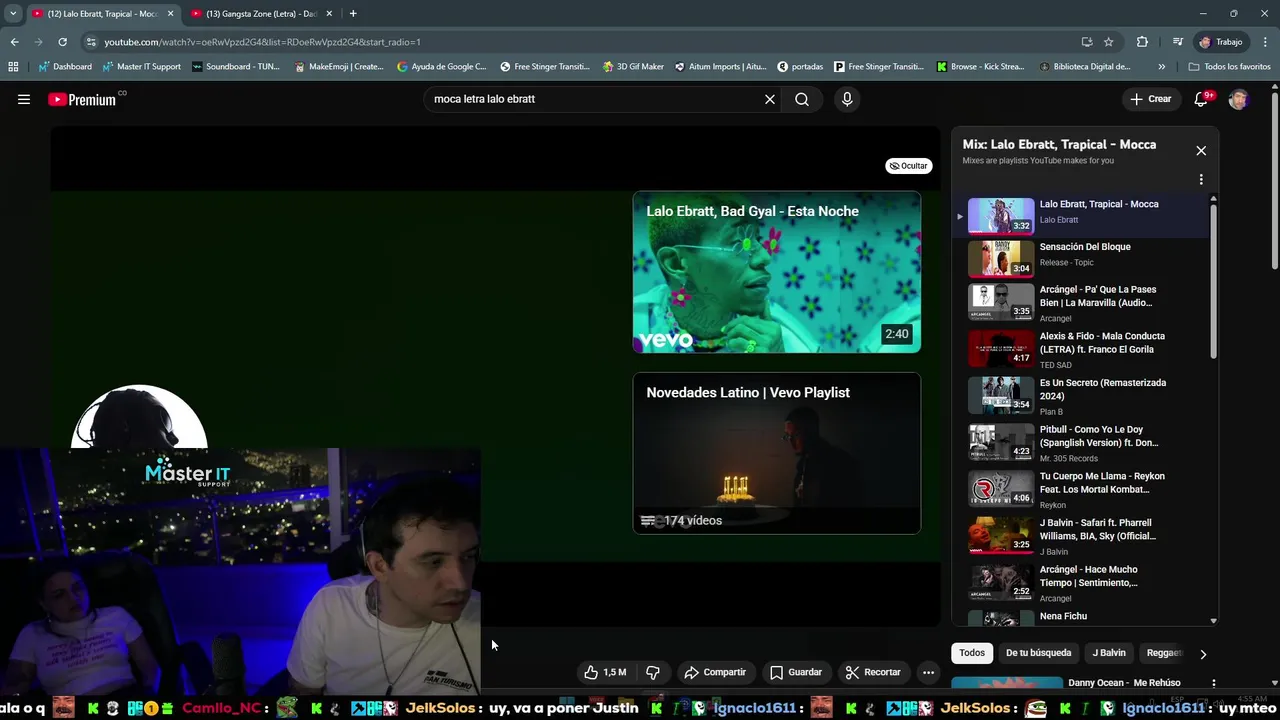Close the Lalo Ebratt Trapical tab
The width and height of the screenshot is (1280, 720).
pos(170,14)
